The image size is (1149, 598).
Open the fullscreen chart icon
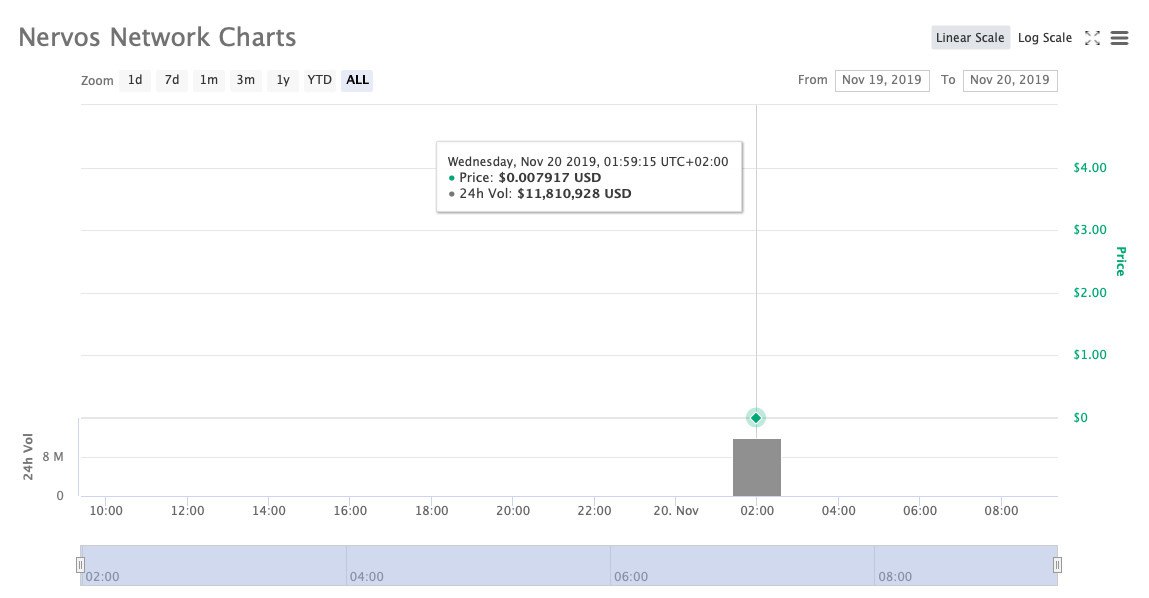(x=1092, y=38)
